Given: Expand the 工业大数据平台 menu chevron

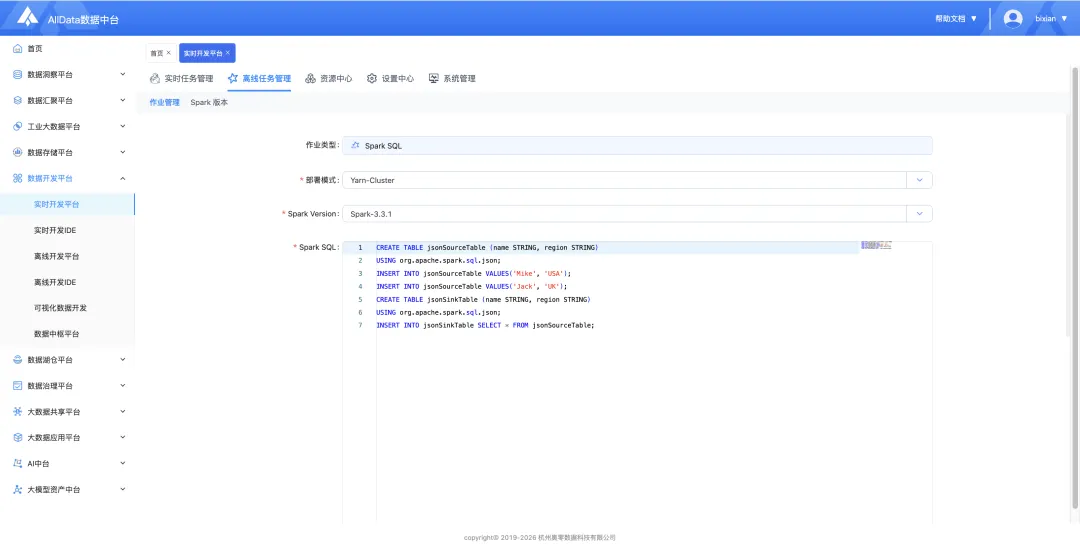Looking at the screenshot, I should [x=123, y=127].
